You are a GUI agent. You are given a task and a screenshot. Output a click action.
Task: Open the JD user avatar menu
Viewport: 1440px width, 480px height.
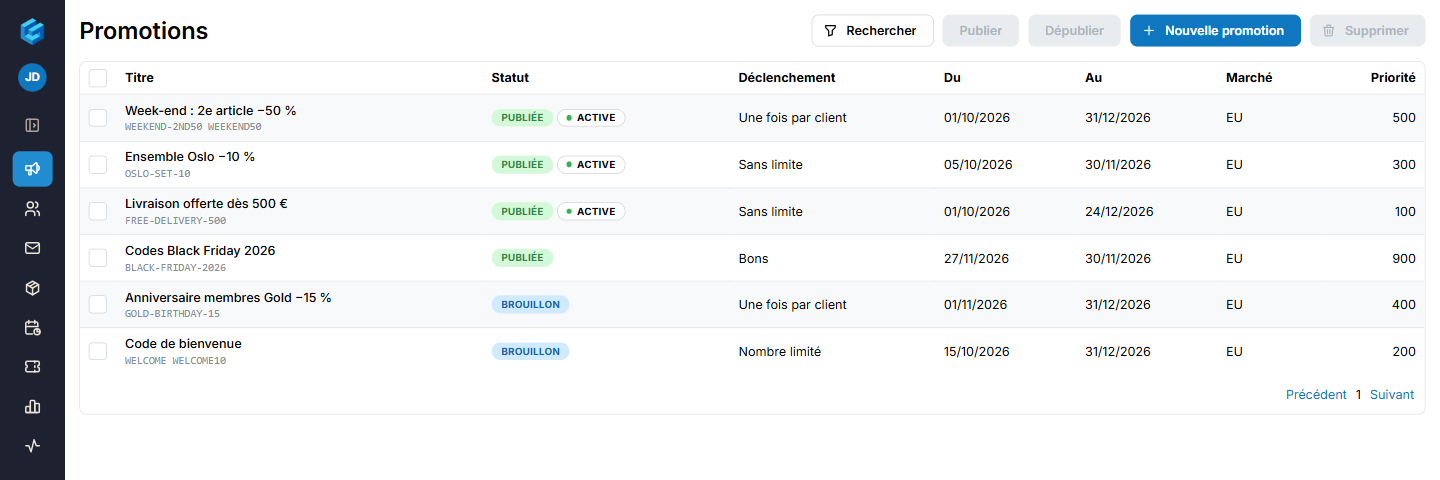32,77
